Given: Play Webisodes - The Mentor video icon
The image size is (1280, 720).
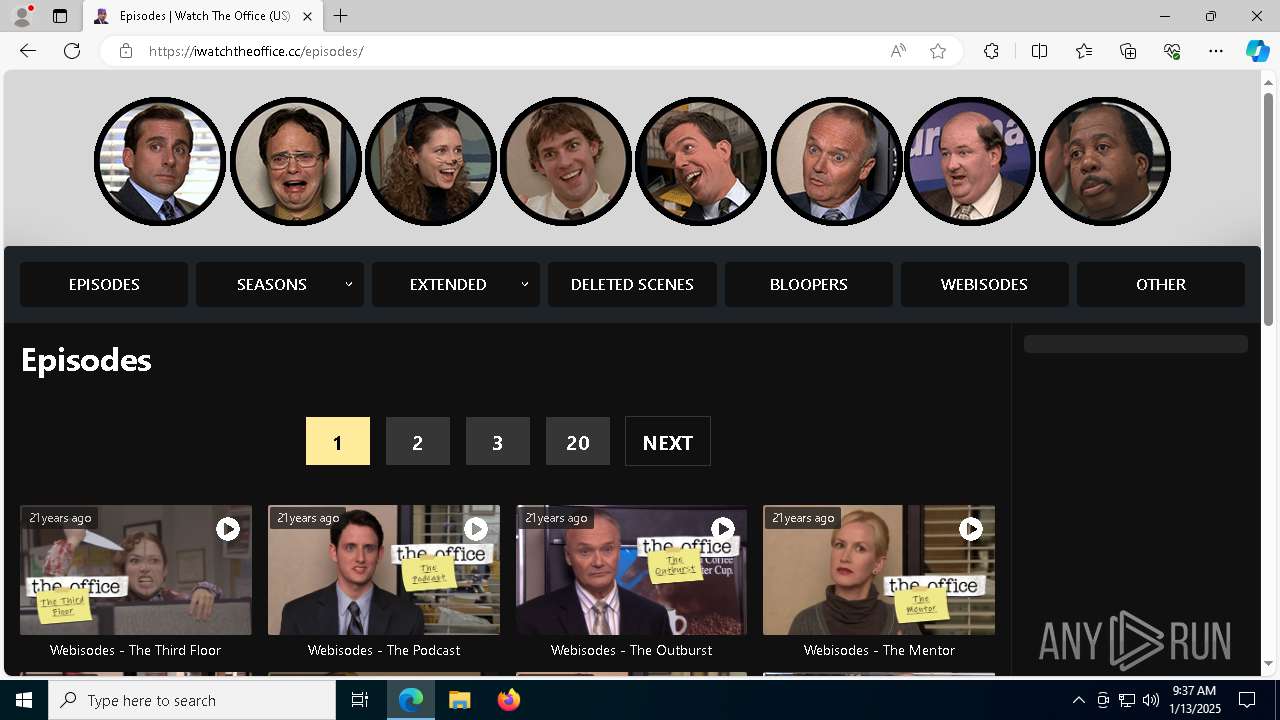Looking at the screenshot, I should pyautogui.click(x=971, y=529).
